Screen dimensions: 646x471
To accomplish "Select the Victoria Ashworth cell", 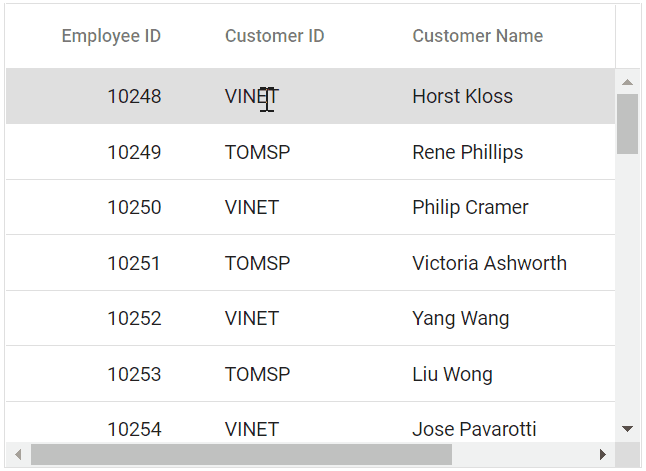I will 489,264.
